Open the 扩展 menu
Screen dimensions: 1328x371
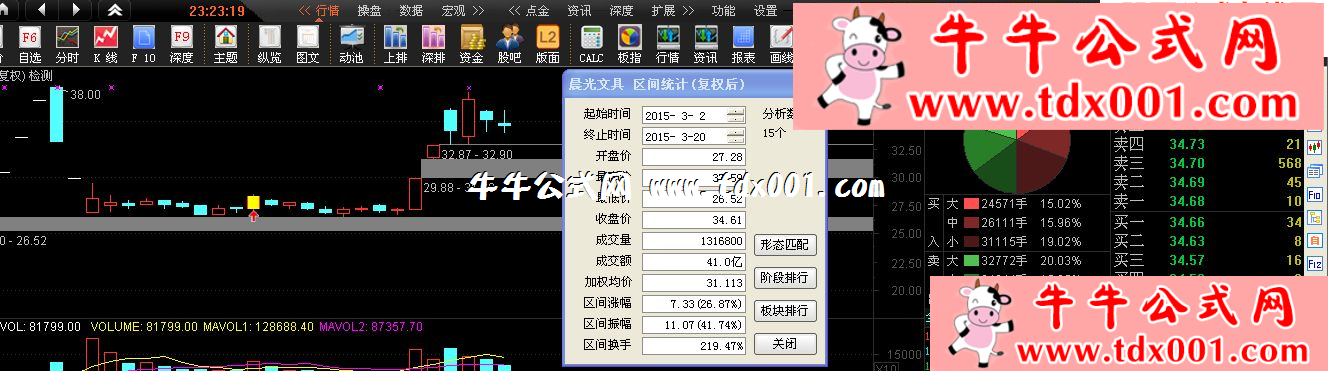[x=662, y=11]
